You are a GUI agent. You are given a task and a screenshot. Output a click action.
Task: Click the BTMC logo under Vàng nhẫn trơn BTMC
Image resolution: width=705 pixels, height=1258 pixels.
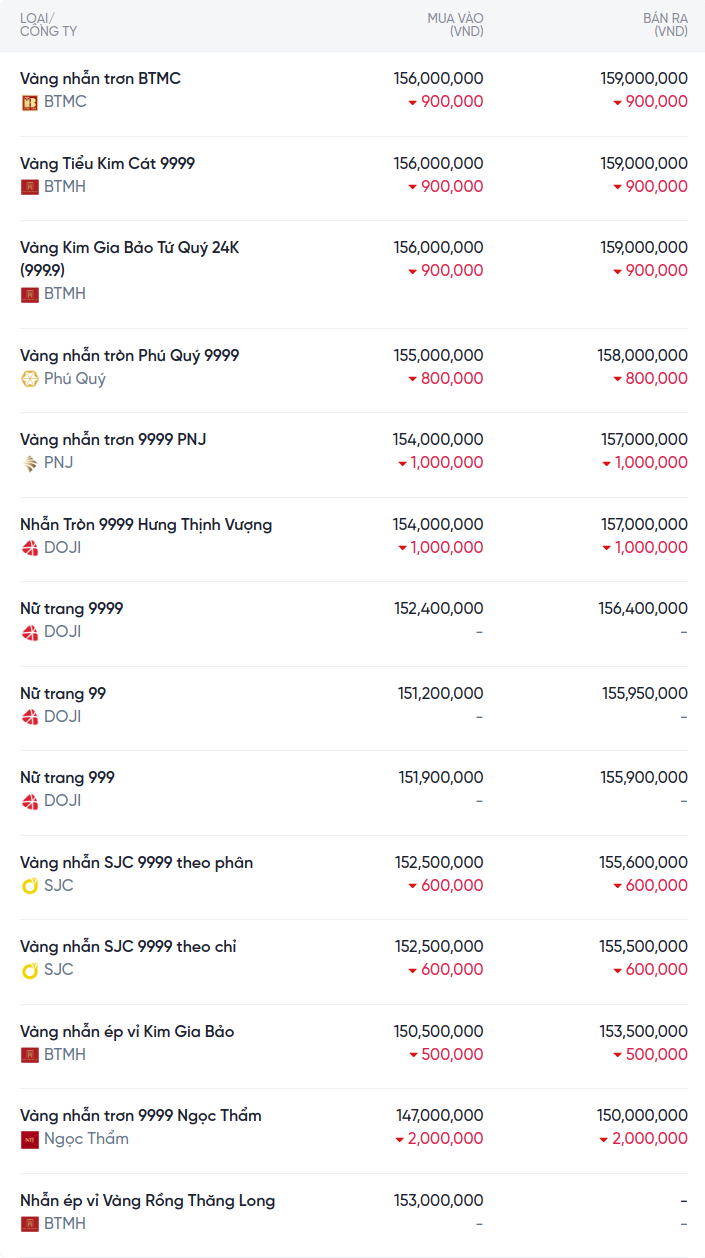[x=30, y=102]
